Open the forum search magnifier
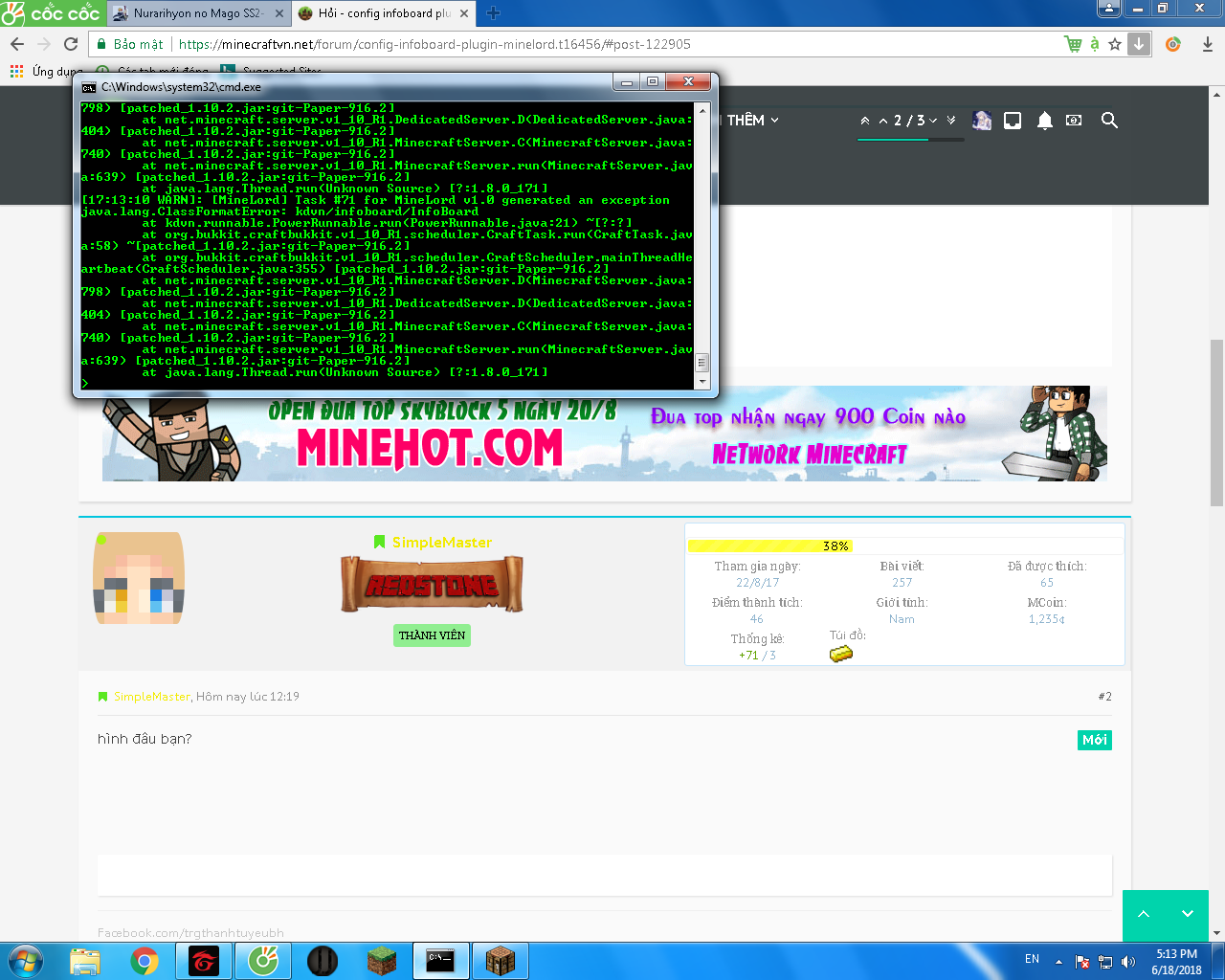Screen dimensions: 1225x980 [x=1109, y=121]
